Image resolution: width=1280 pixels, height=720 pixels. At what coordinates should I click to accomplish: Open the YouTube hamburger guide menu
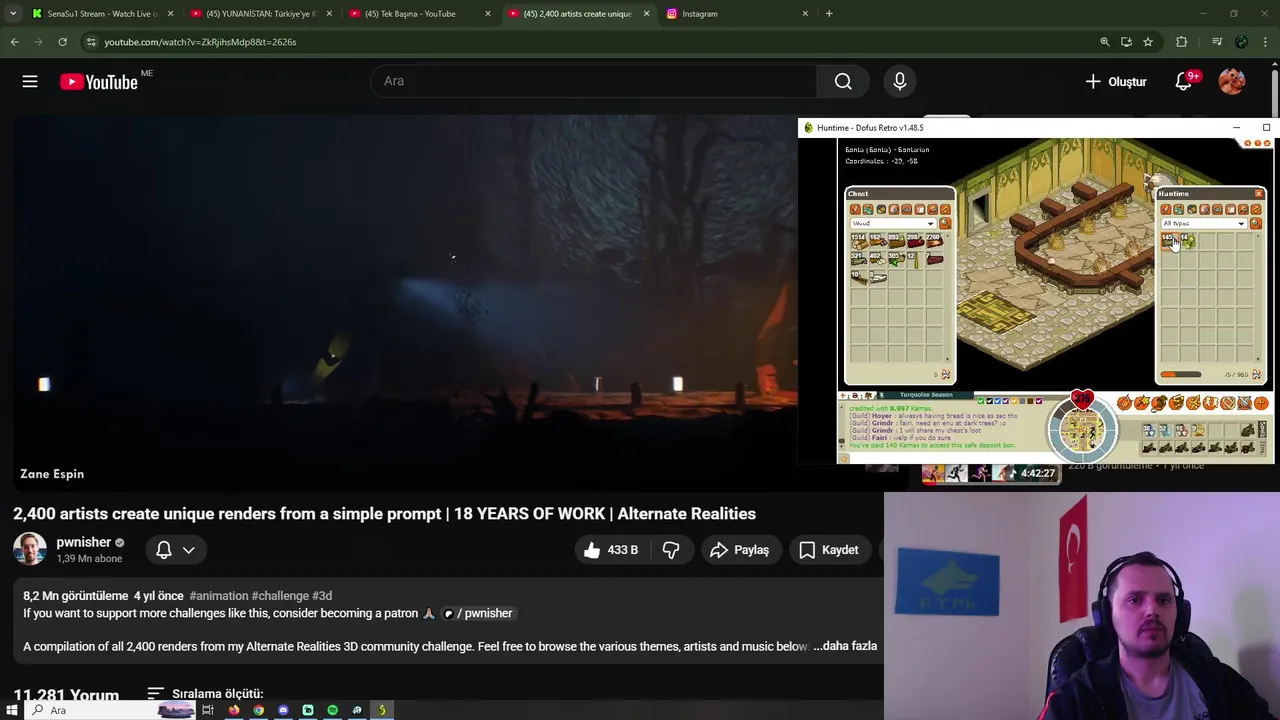(x=30, y=82)
